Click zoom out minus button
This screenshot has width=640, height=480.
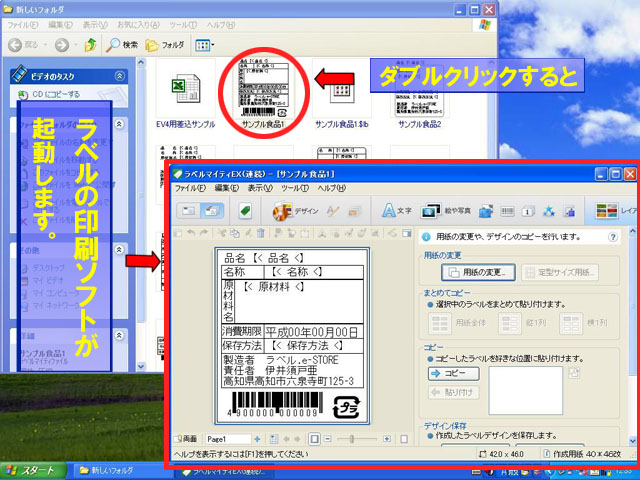pyautogui.click(x=327, y=439)
